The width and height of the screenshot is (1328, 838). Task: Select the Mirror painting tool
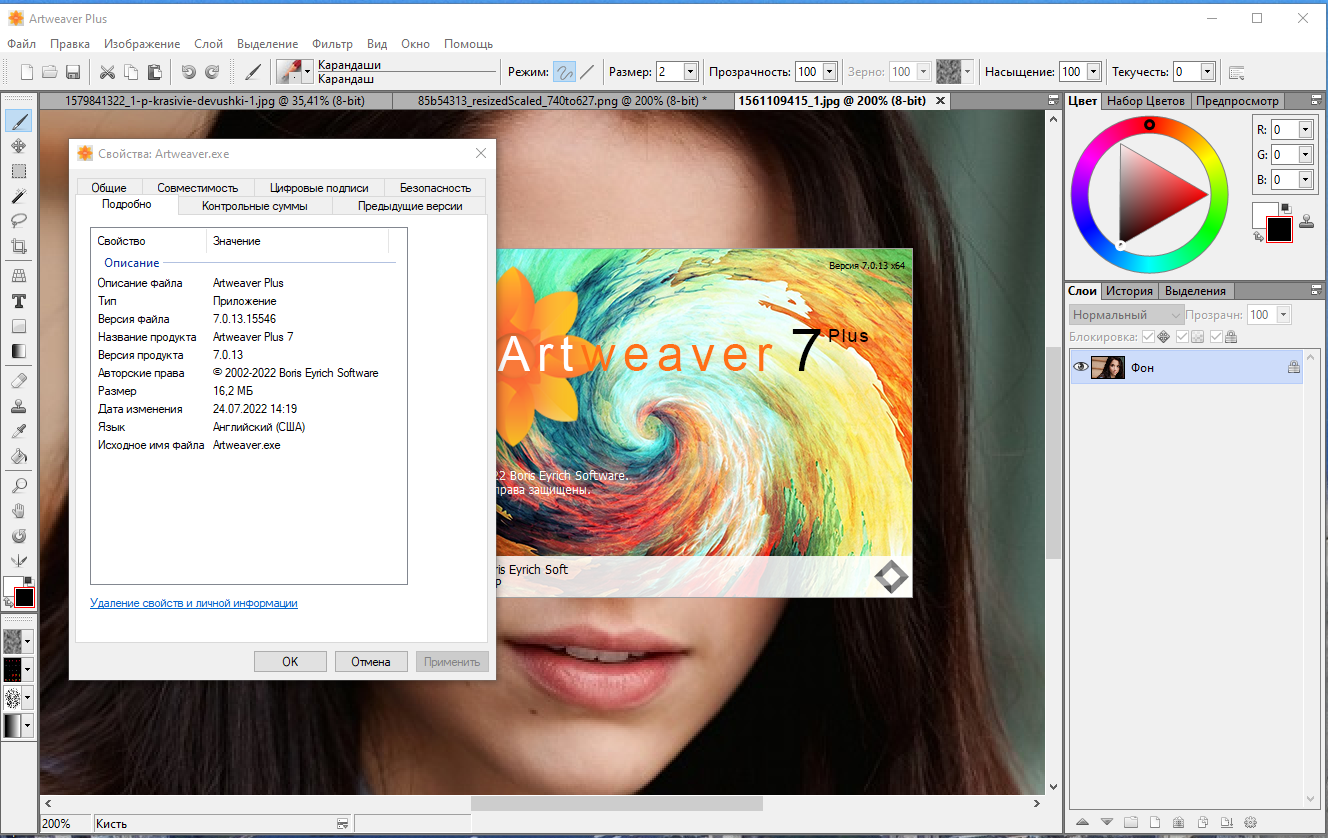point(18,561)
